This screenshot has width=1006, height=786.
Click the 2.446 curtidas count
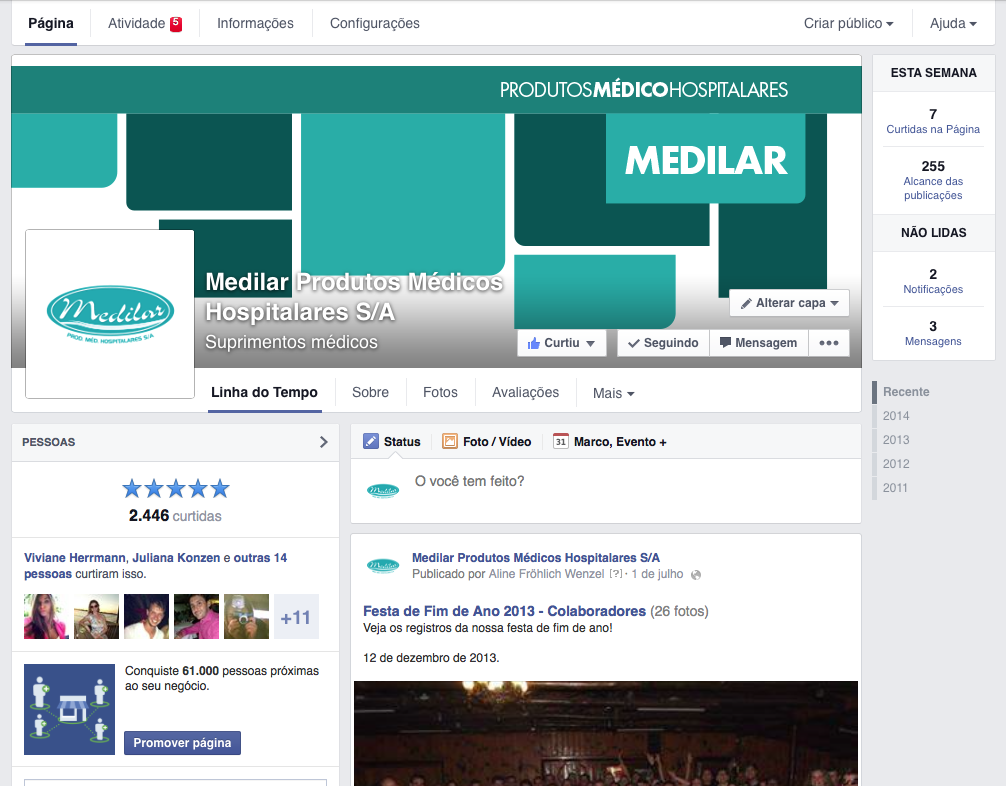(x=175, y=516)
